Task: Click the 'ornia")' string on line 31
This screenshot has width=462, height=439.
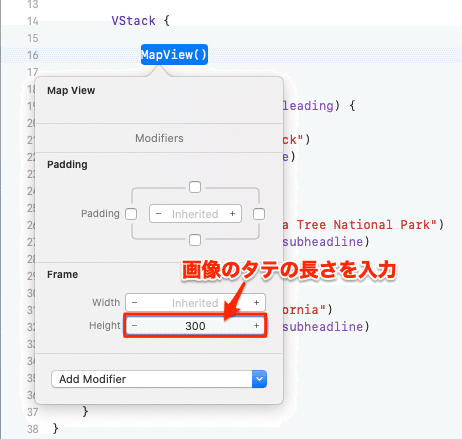Action: coord(307,310)
